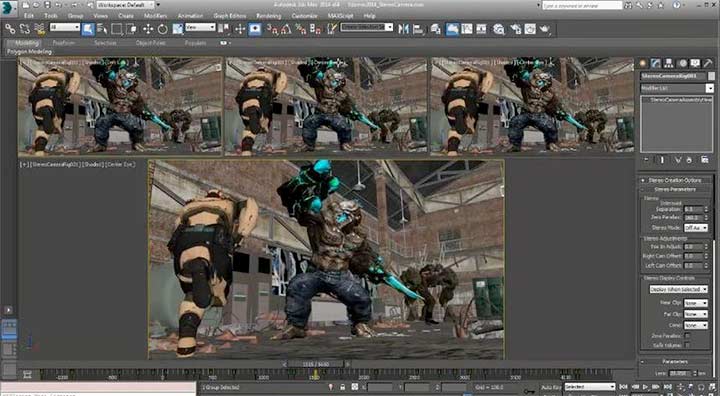Screen dimensions: 720x396
Task: Click the Polygon Modeling panel label
Action: click(29, 52)
